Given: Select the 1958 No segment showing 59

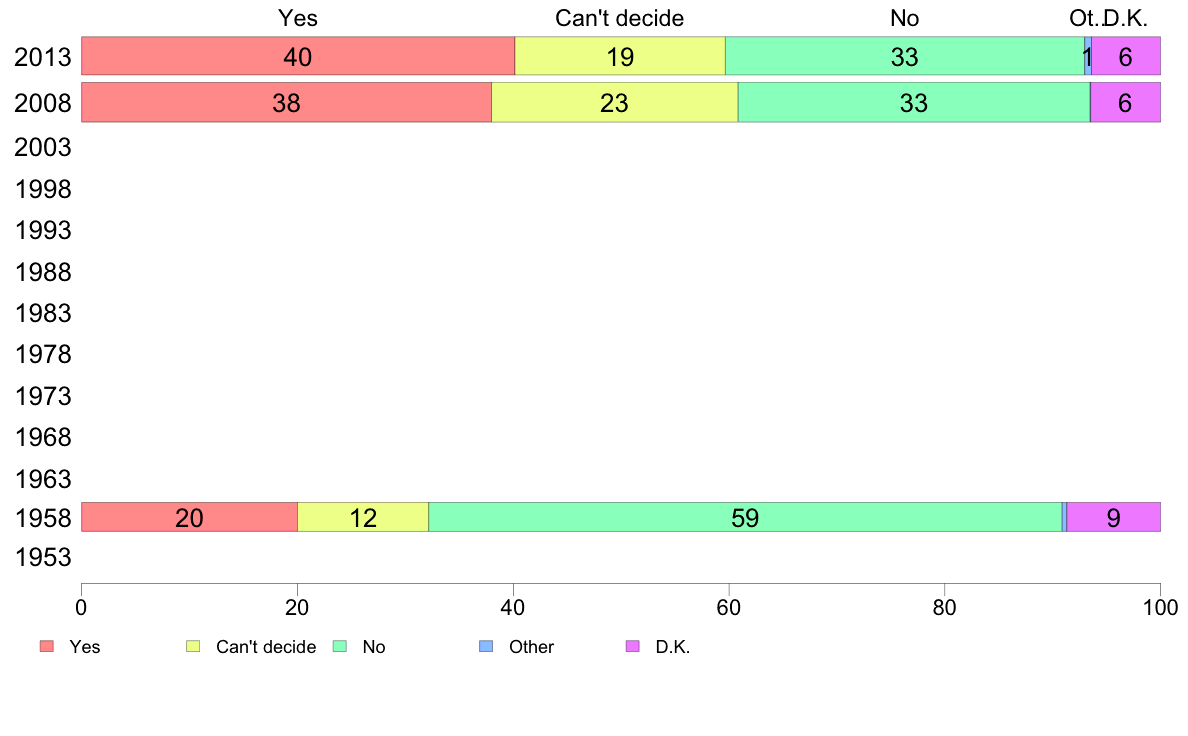Looking at the screenshot, I should (x=746, y=517).
